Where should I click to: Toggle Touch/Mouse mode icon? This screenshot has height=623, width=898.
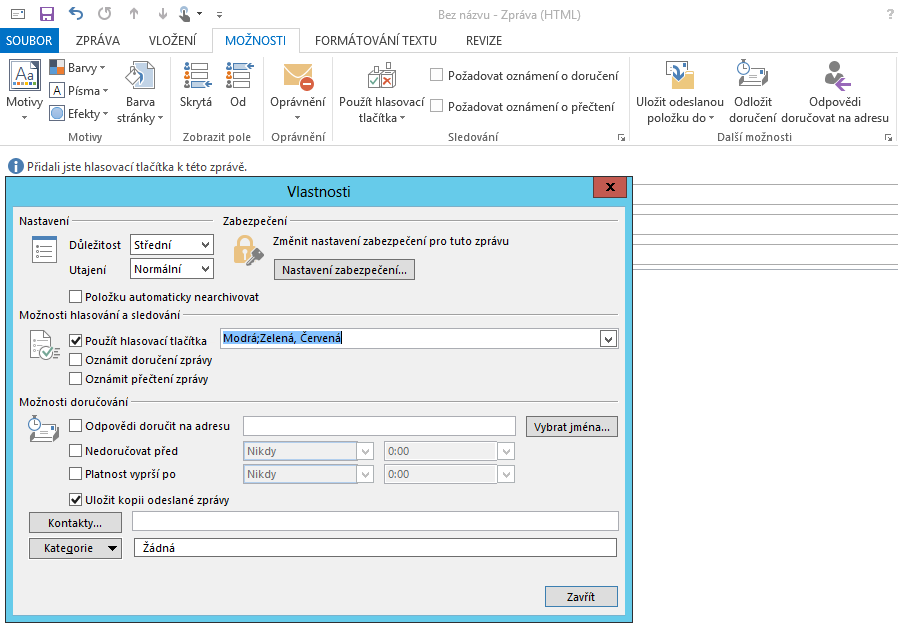click(x=184, y=14)
